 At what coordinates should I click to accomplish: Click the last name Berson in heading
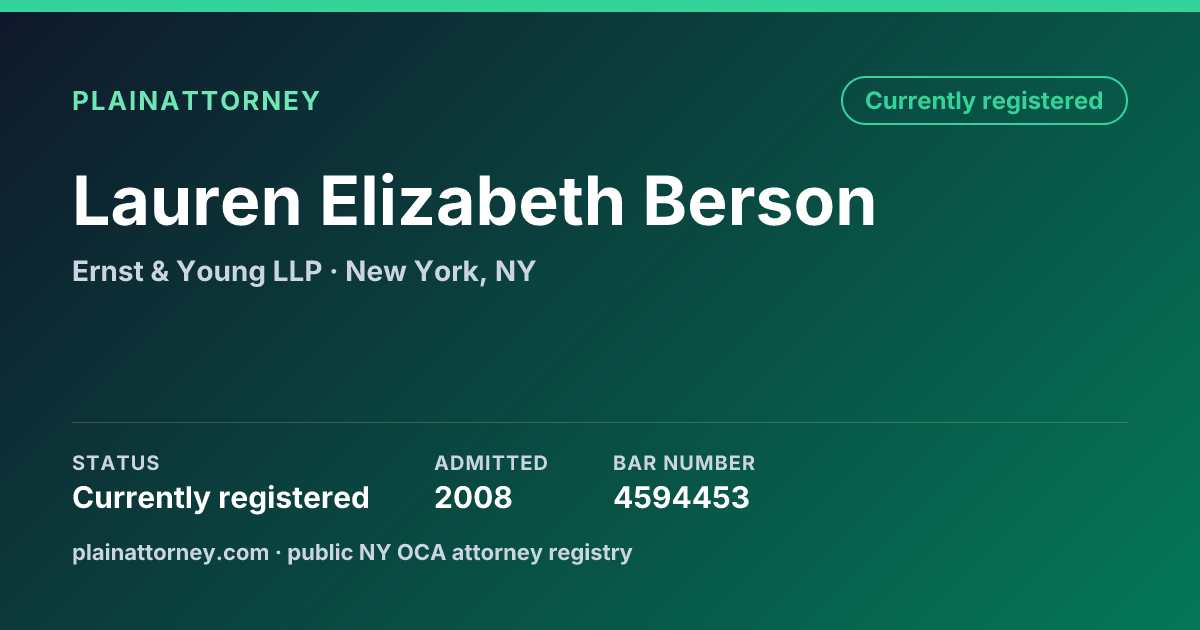(760, 201)
